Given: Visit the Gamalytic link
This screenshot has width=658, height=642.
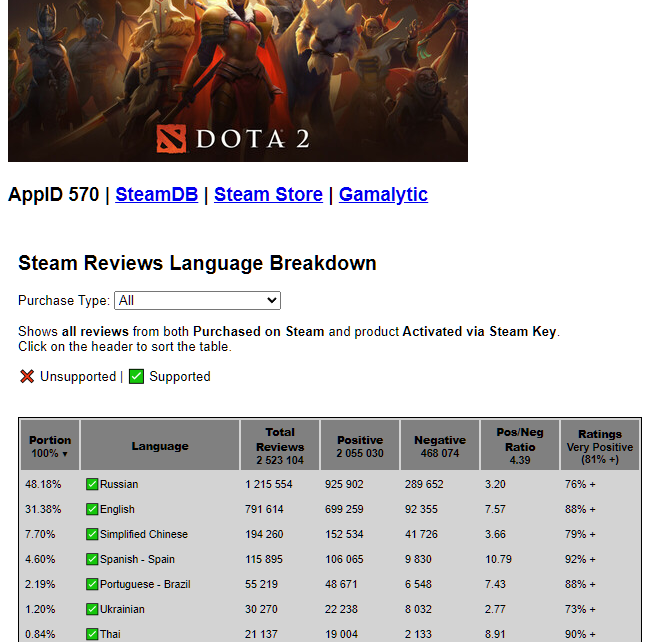Looking at the screenshot, I should point(384,195).
